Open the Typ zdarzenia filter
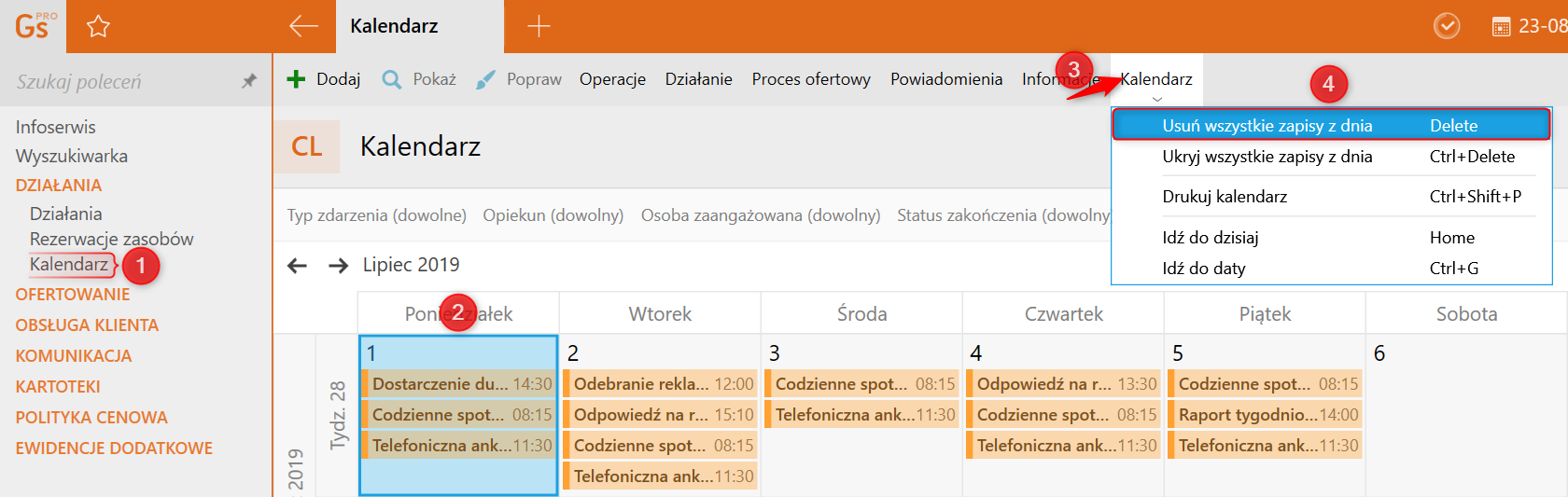Screen dimensions: 1568x497 pyautogui.click(x=376, y=215)
